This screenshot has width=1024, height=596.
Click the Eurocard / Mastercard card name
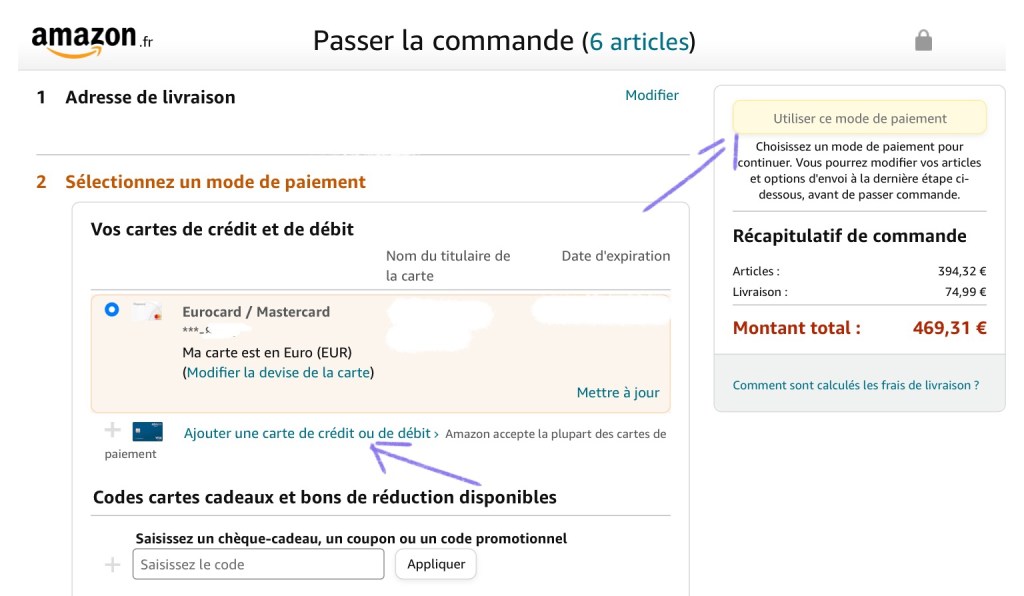pos(256,312)
